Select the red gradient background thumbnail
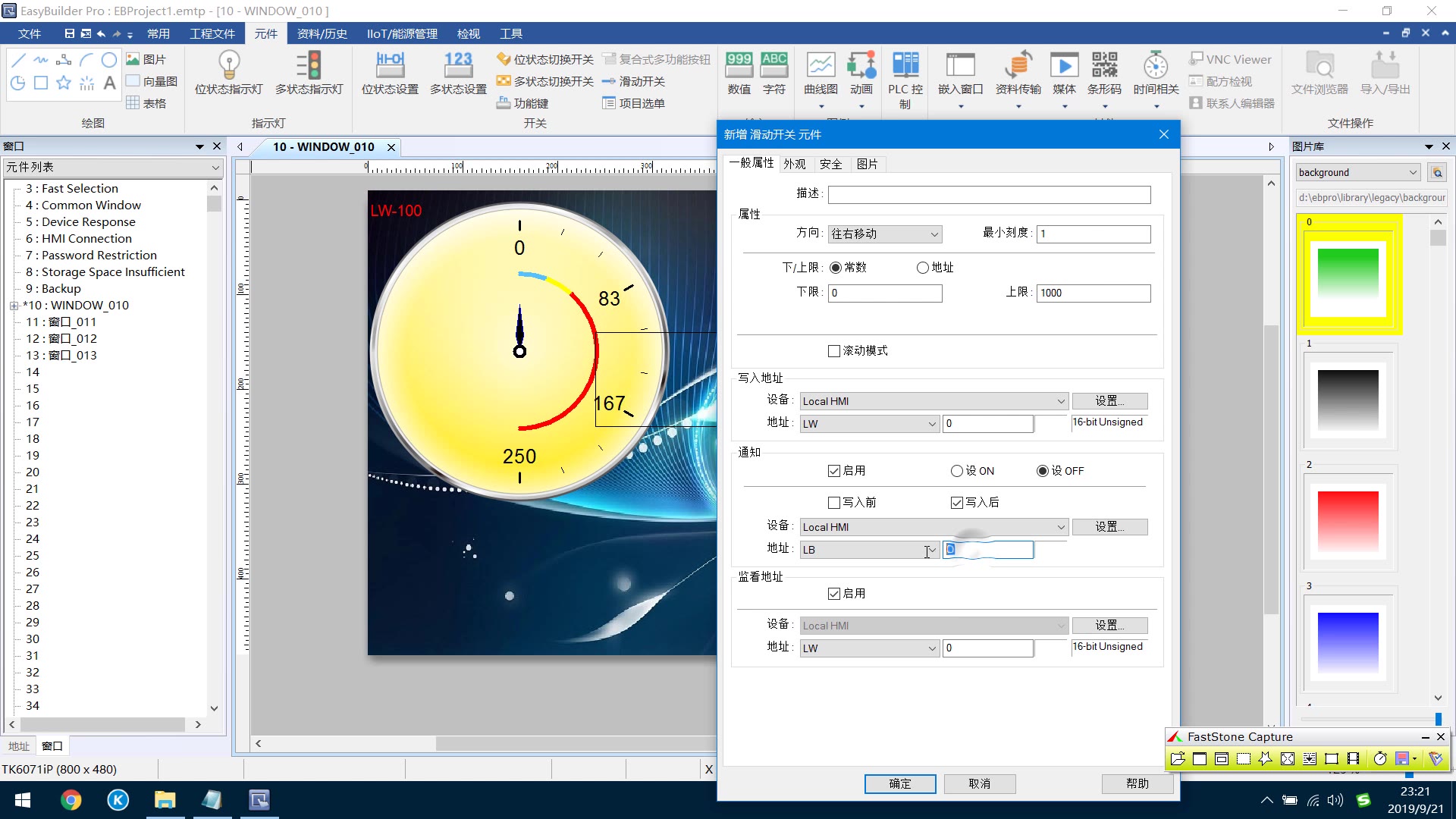 pyautogui.click(x=1348, y=521)
